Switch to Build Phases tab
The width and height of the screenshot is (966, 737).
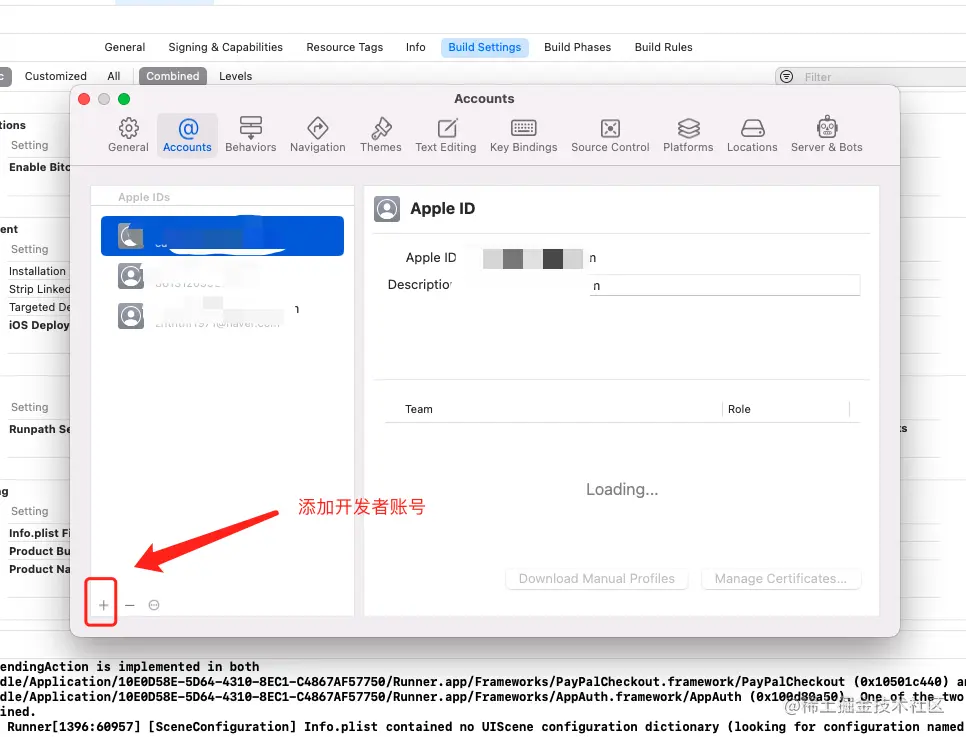pyautogui.click(x=577, y=47)
